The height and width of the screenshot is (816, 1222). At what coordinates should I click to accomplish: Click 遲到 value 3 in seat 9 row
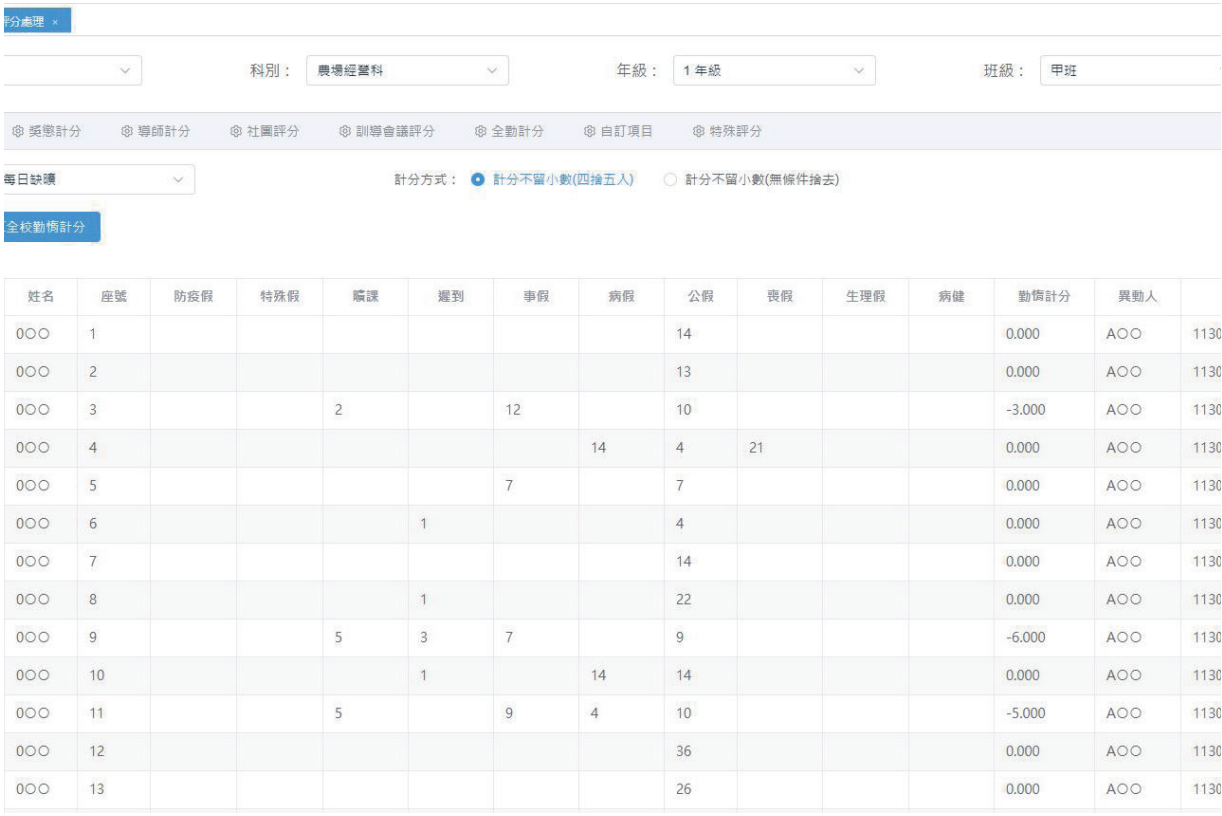click(423, 637)
